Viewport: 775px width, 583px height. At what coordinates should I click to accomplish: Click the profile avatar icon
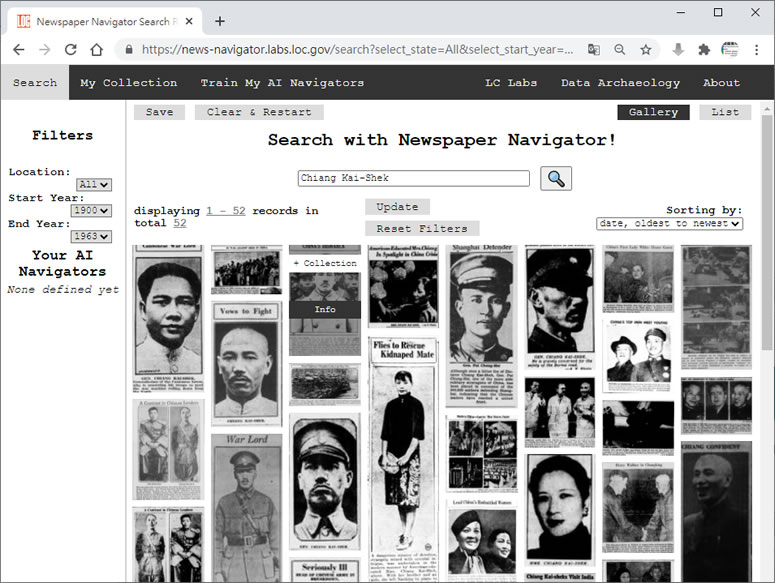click(x=730, y=49)
